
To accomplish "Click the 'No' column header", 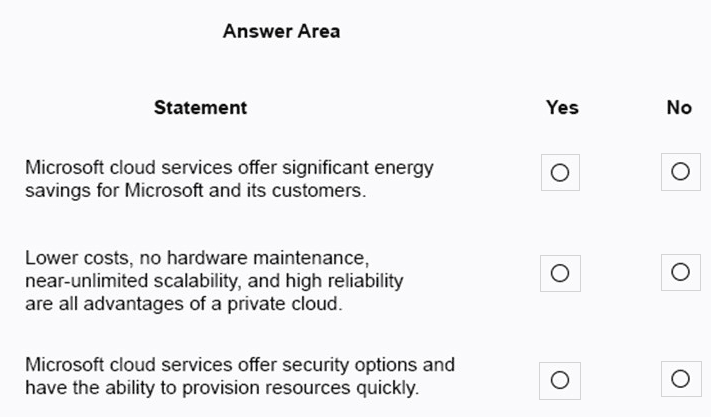I will click(679, 107).
